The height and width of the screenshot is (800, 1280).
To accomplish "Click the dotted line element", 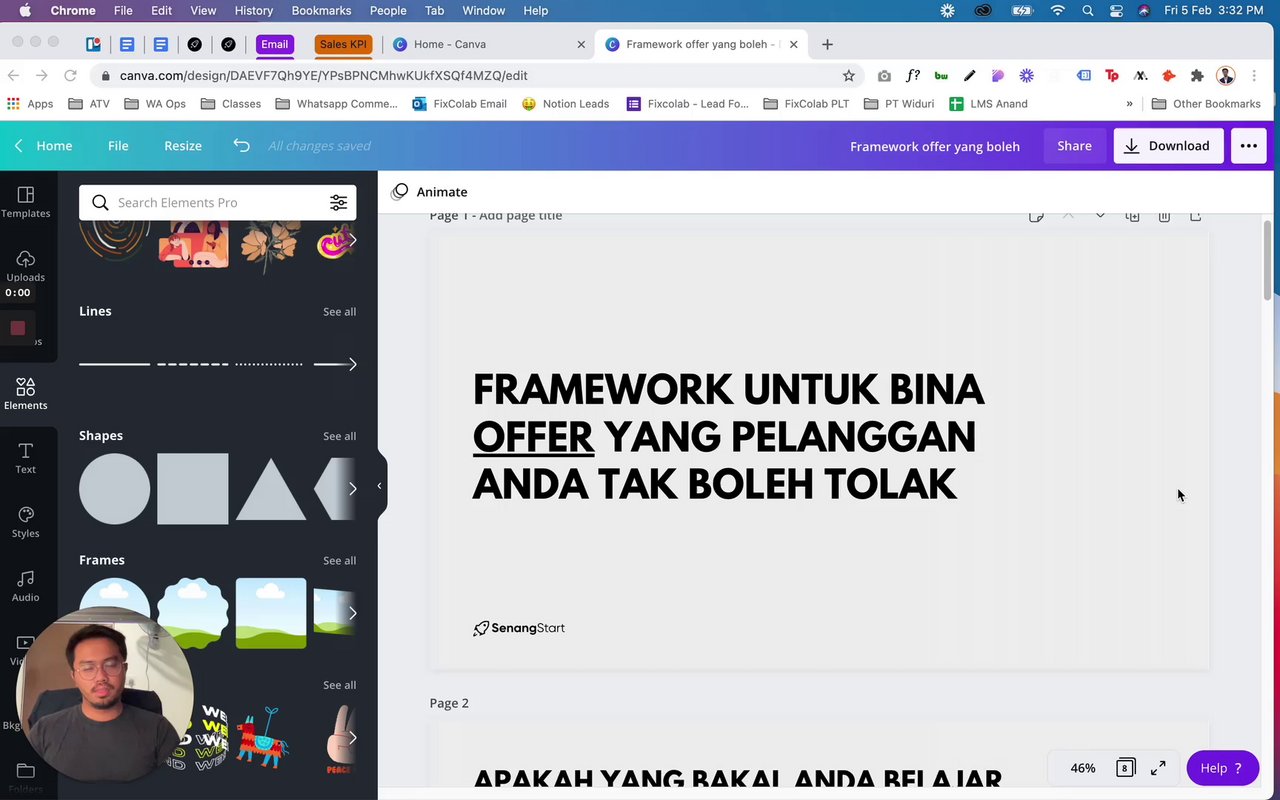I will 268,364.
